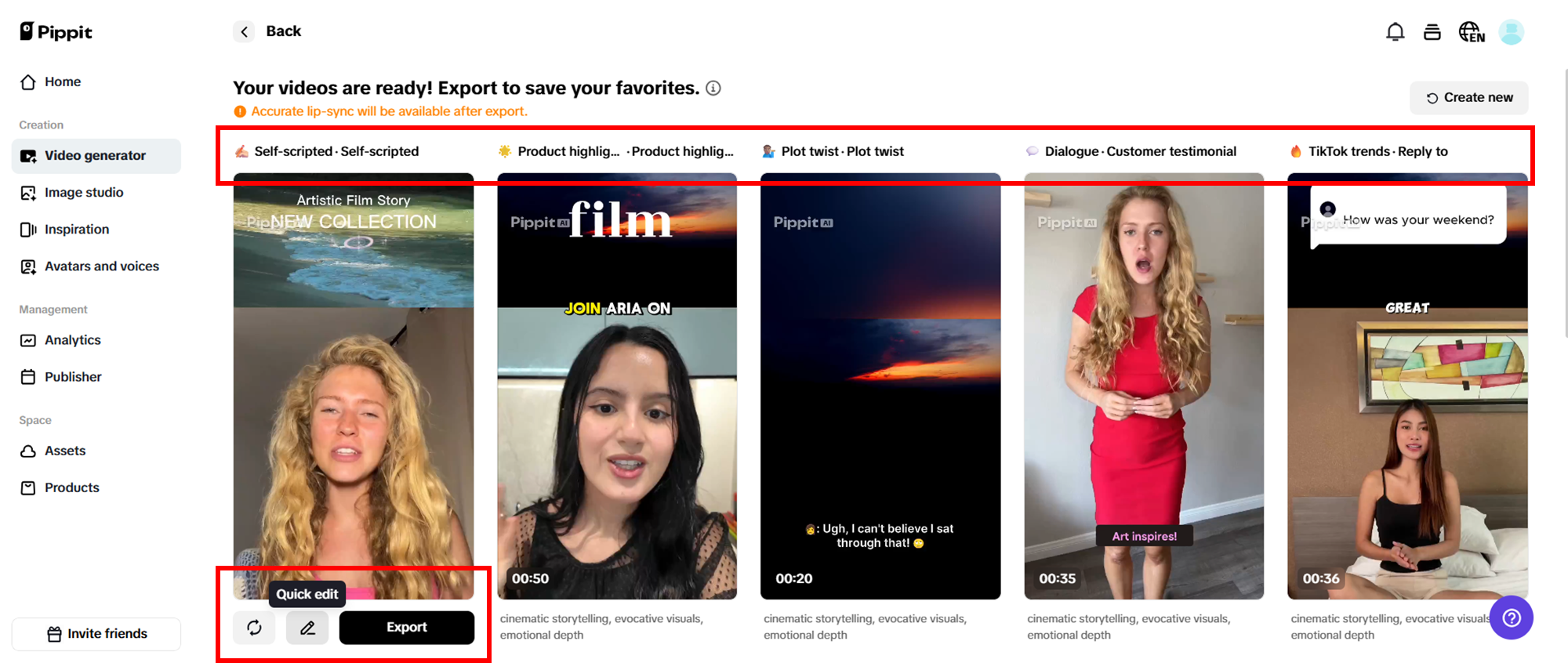Click the notification bell icon
Screen dimensions: 1568x670
click(1395, 32)
